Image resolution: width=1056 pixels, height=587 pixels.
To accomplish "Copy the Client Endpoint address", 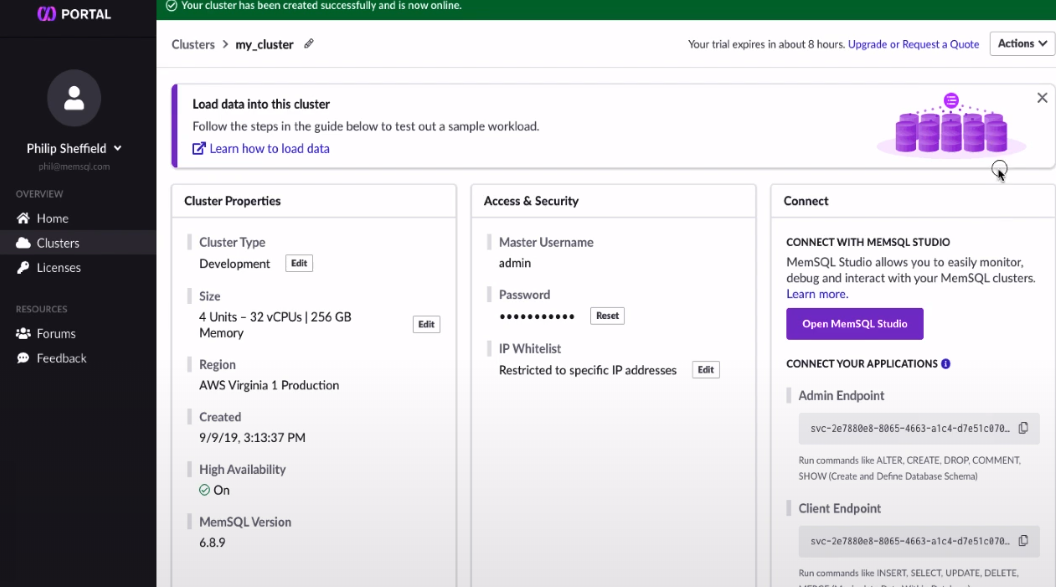I will pos(1022,541).
